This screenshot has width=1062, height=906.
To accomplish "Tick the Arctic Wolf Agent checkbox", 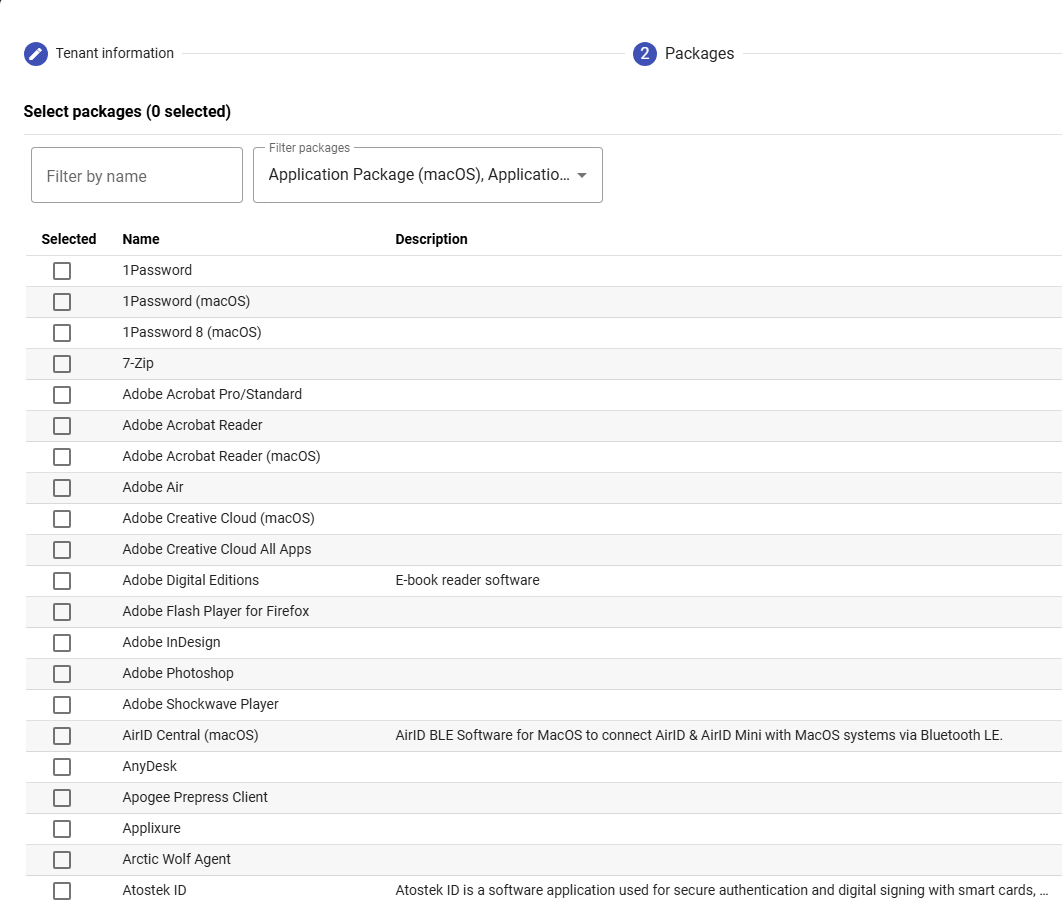I will [62, 860].
